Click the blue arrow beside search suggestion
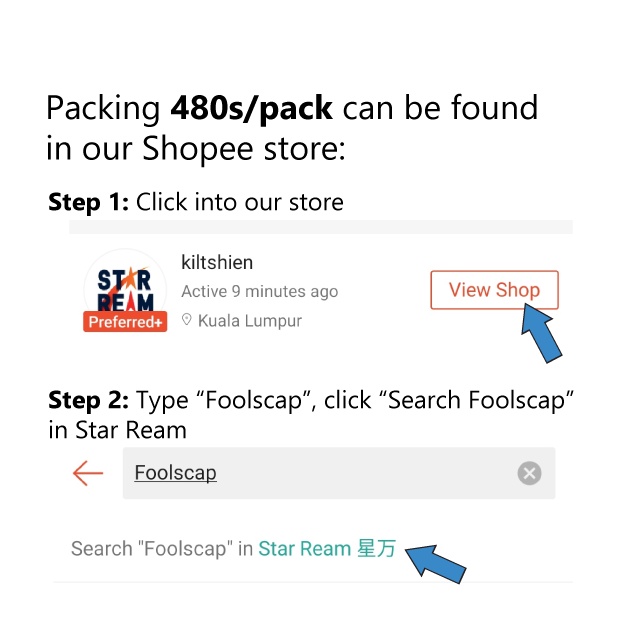Image resolution: width=626 pixels, height=626 pixels. coord(435,561)
